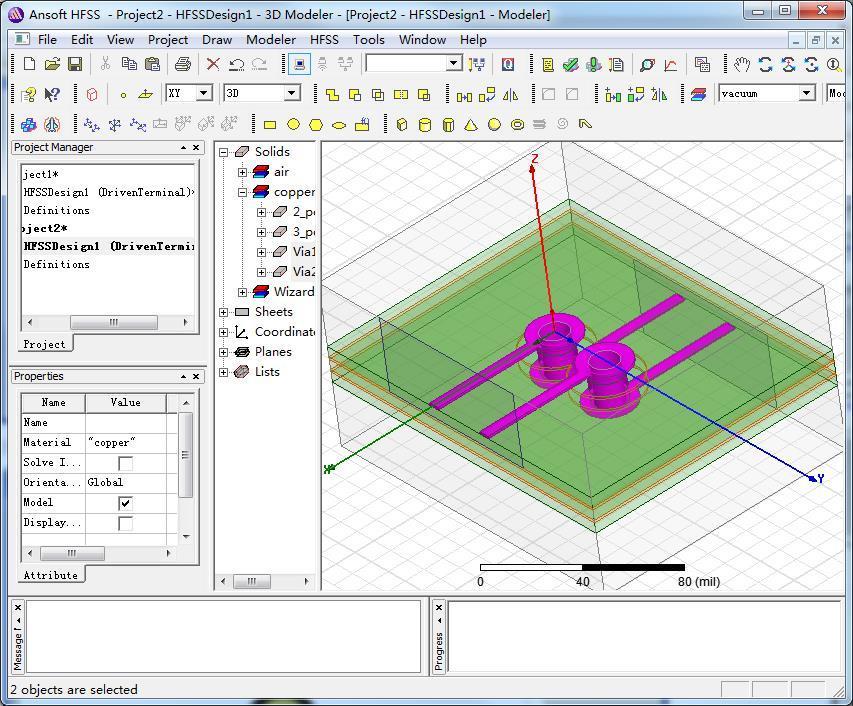
Task: Switch to the Attribute tab
Action: coord(51,575)
